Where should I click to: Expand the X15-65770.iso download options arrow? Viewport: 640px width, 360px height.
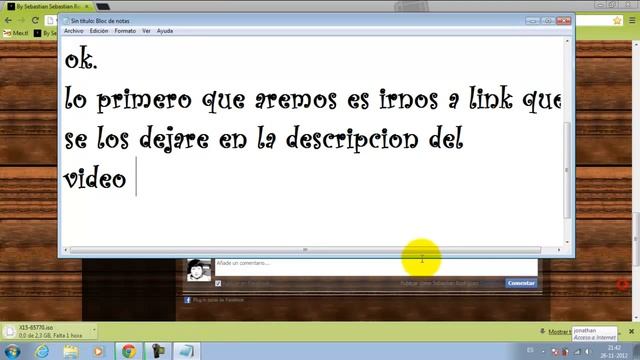coord(94,330)
